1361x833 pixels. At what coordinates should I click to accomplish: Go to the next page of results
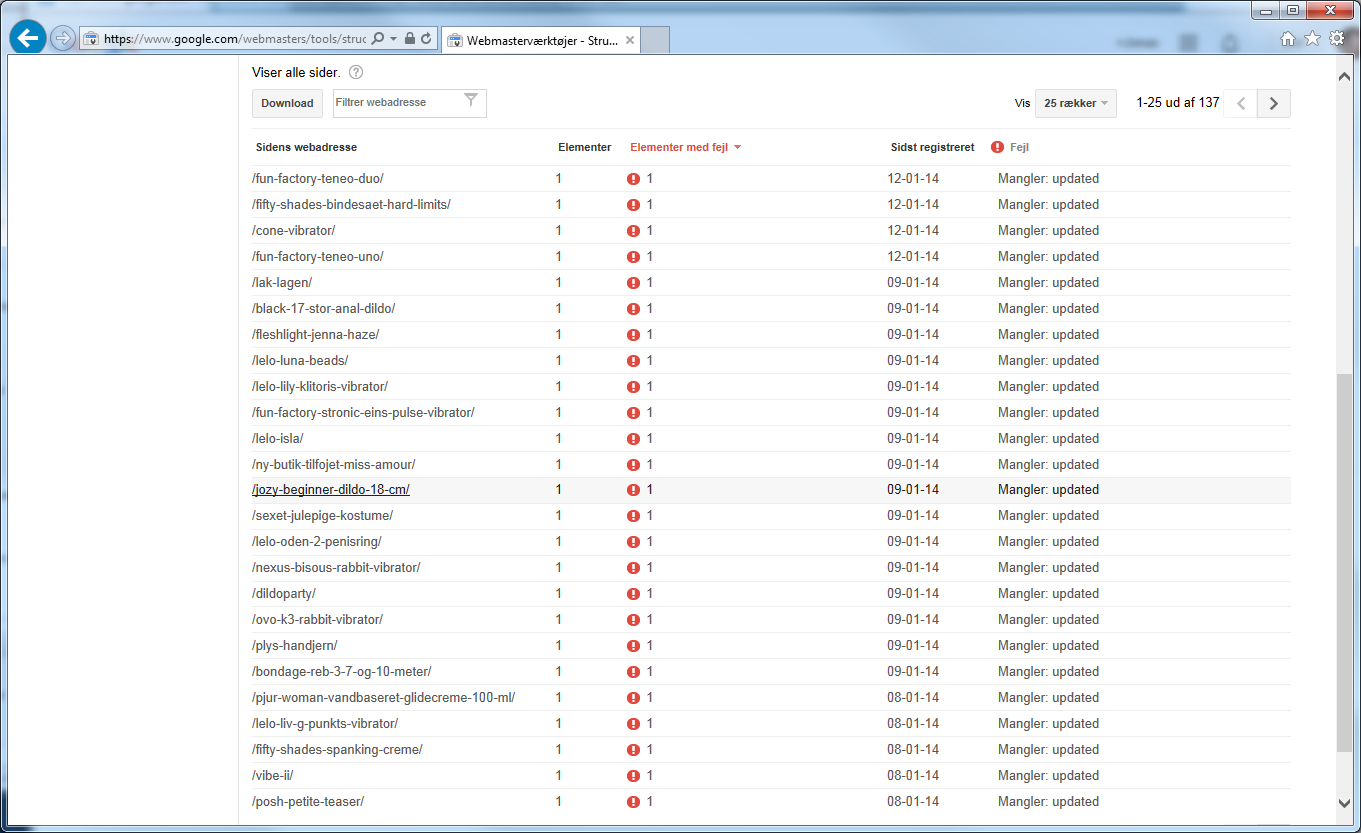(x=1274, y=103)
